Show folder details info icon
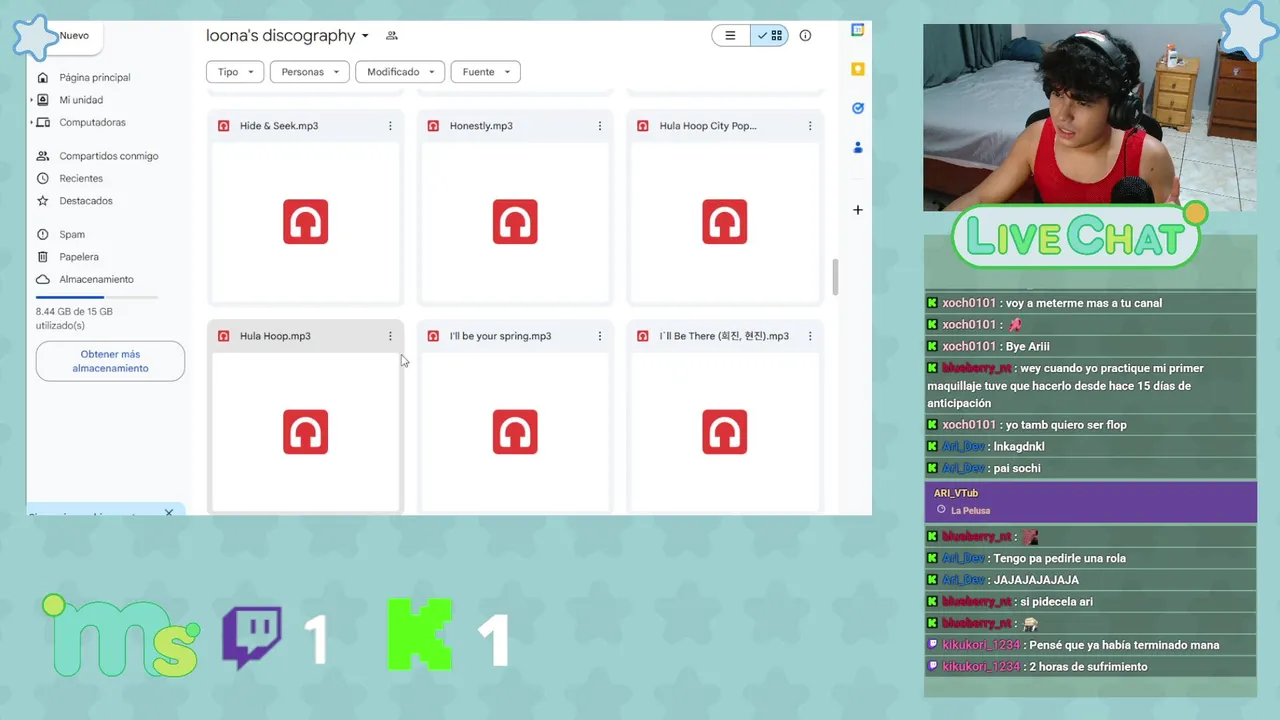This screenshot has width=1280, height=720. tap(805, 35)
